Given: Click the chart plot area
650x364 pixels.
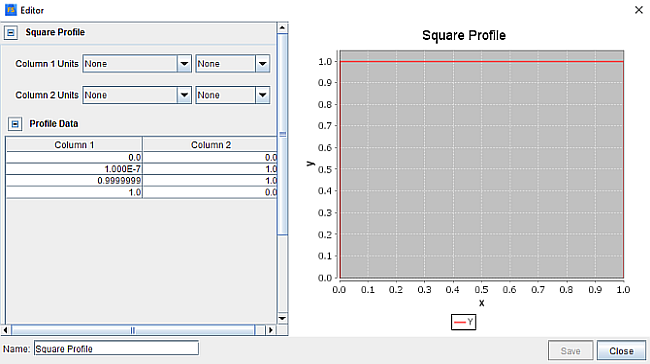Looking at the screenshot, I should point(481,164).
